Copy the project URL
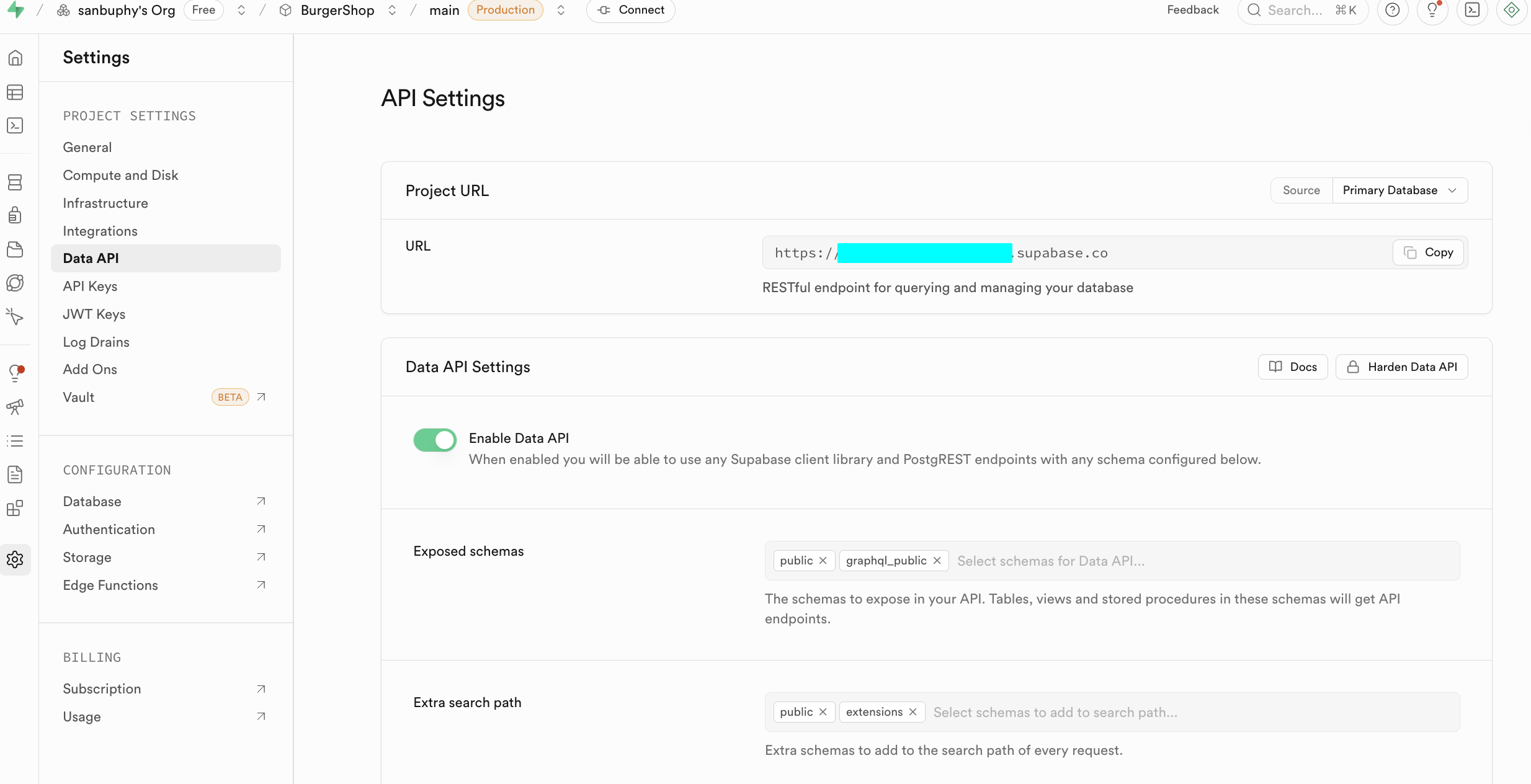 coord(1427,252)
